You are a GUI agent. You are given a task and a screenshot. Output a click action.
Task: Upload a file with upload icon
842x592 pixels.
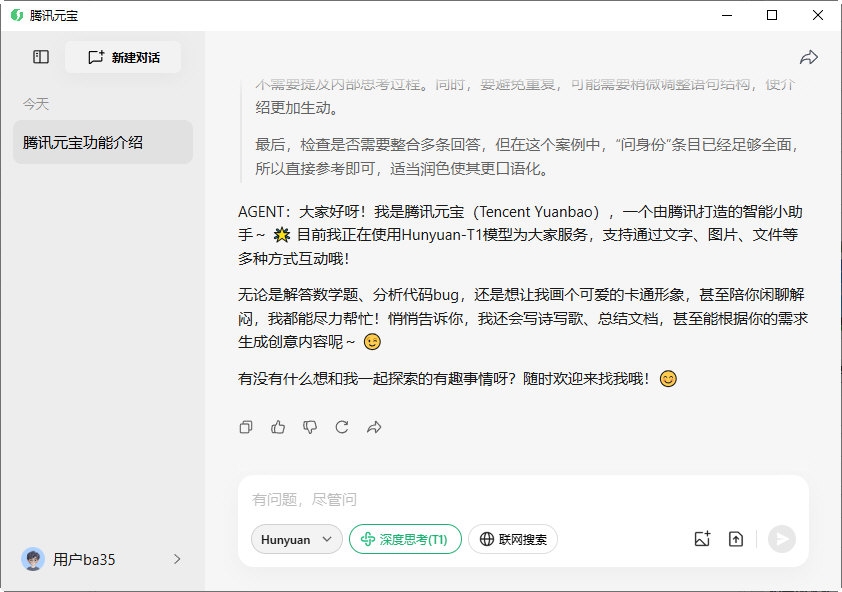(x=736, y=539)
